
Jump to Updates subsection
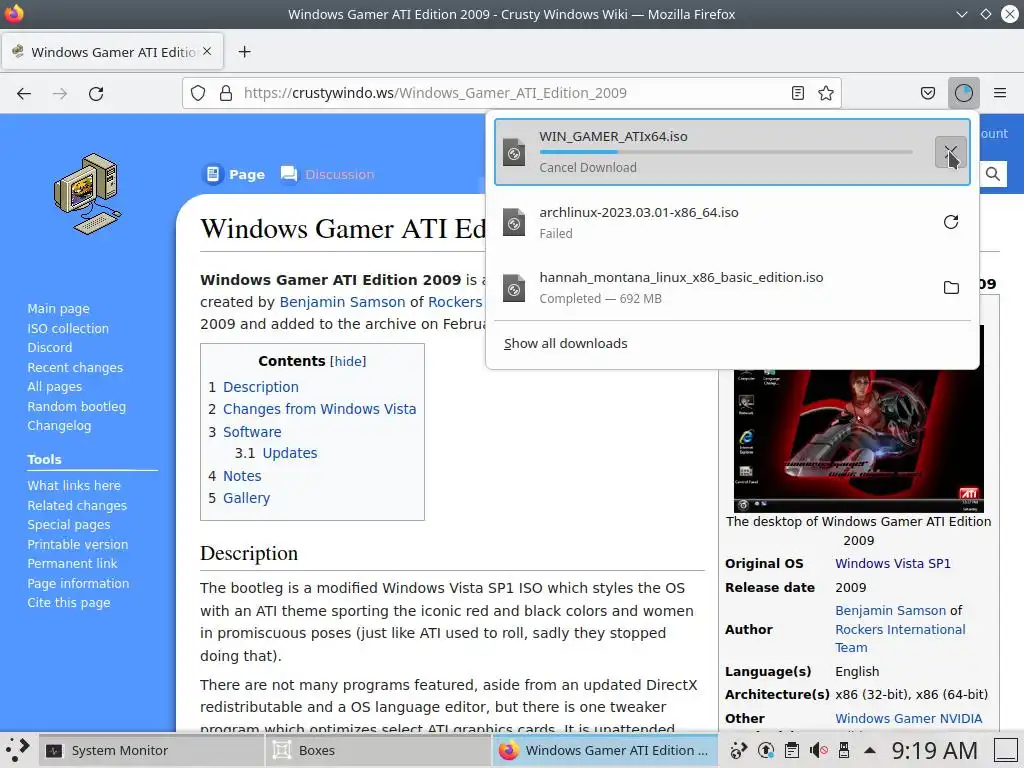click(290, 453)
